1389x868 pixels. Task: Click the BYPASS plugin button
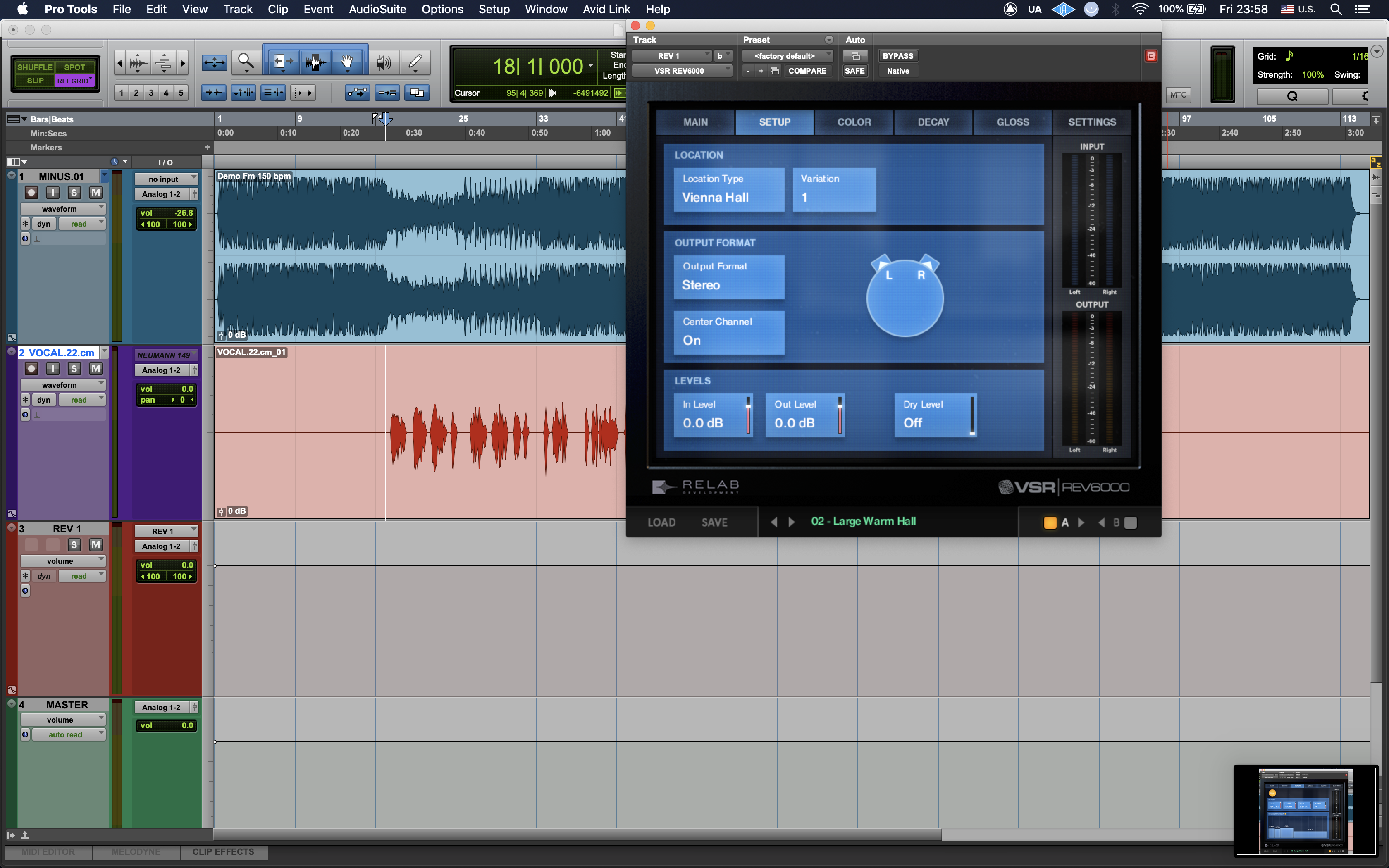898,56
